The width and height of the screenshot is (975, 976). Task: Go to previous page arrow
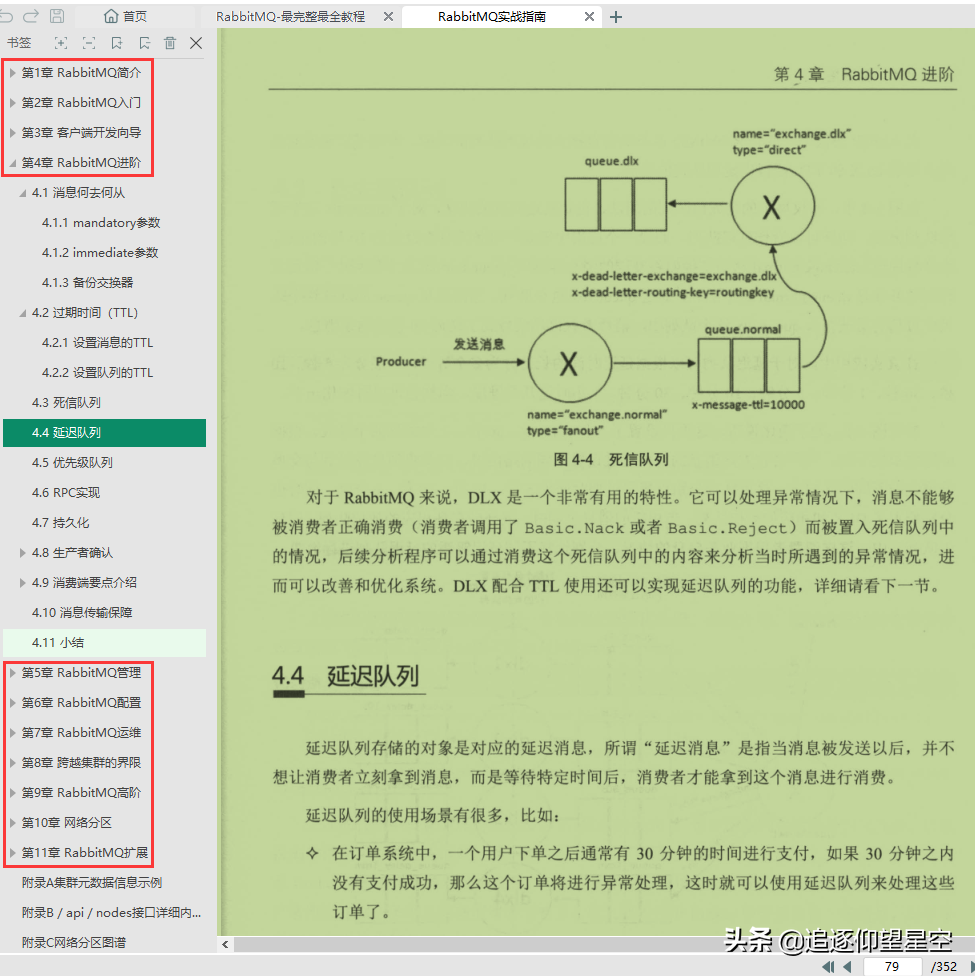pos(847,966)
